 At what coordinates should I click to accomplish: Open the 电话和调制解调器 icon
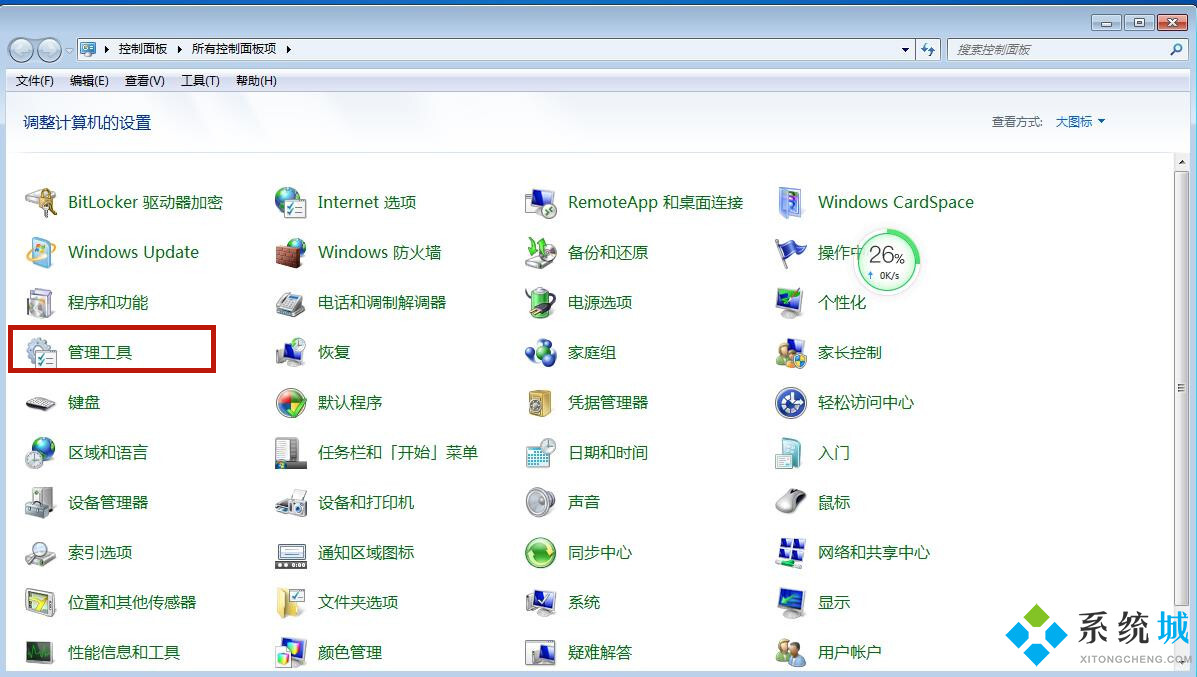pyautogui.click(x=291, y=303)
